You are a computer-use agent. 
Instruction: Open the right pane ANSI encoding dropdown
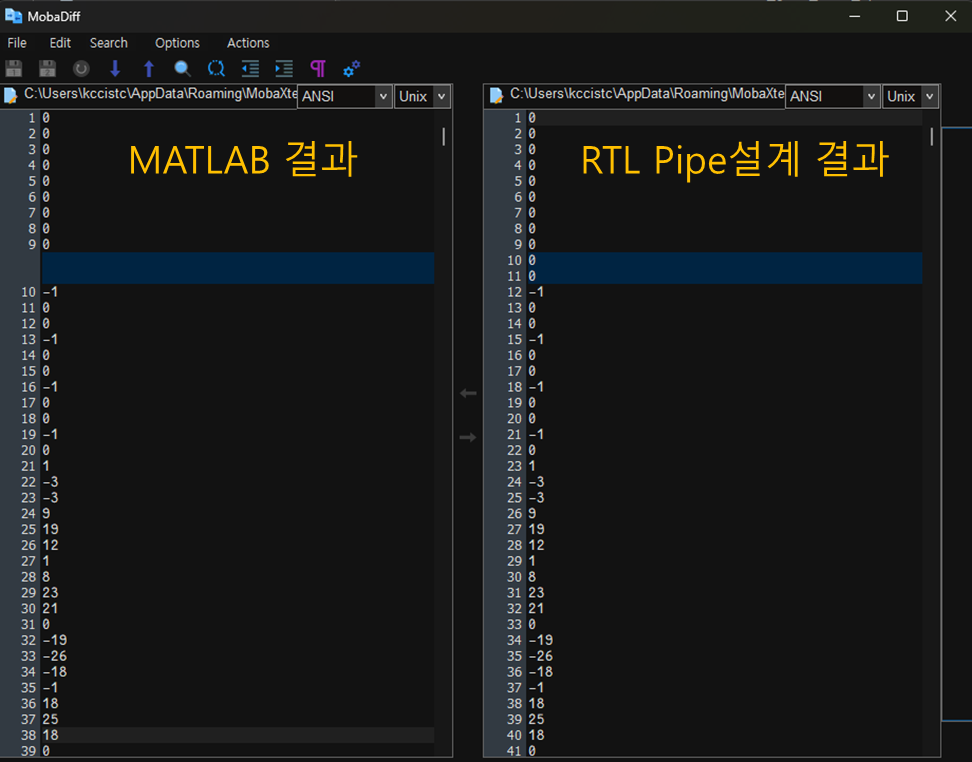click(870, 97)
